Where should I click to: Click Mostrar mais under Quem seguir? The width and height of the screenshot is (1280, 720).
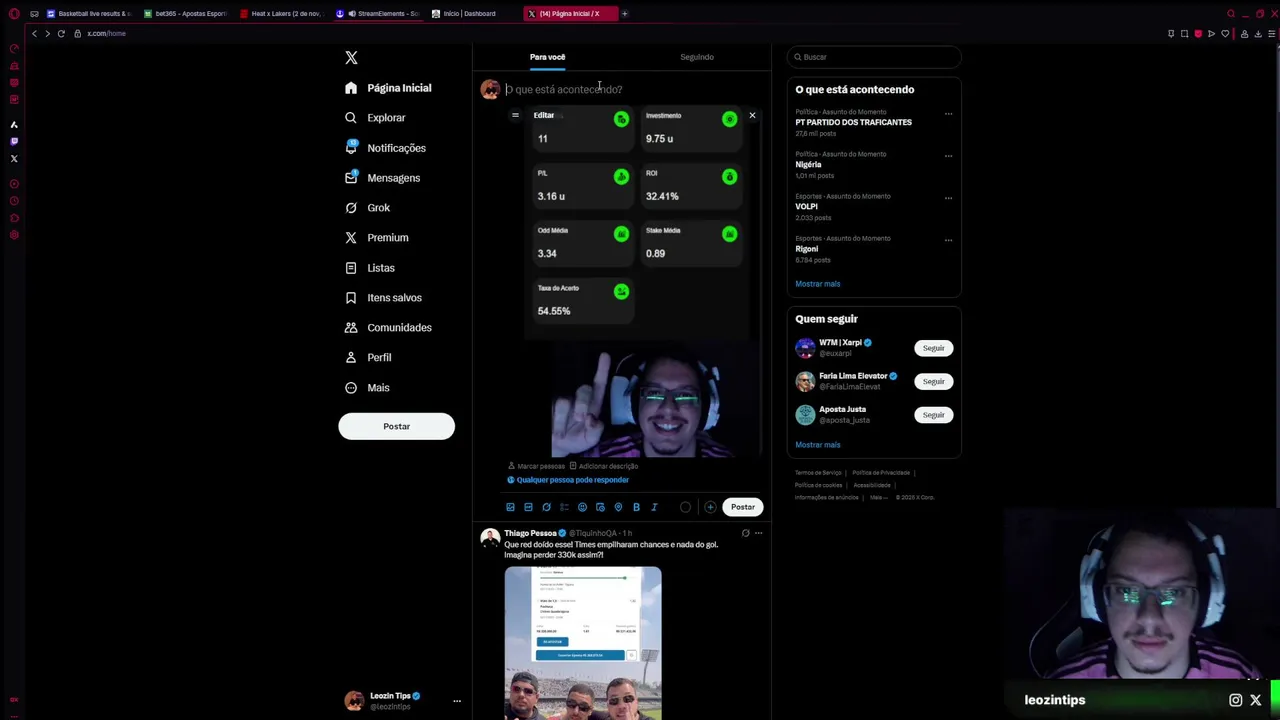coord(817,445)
